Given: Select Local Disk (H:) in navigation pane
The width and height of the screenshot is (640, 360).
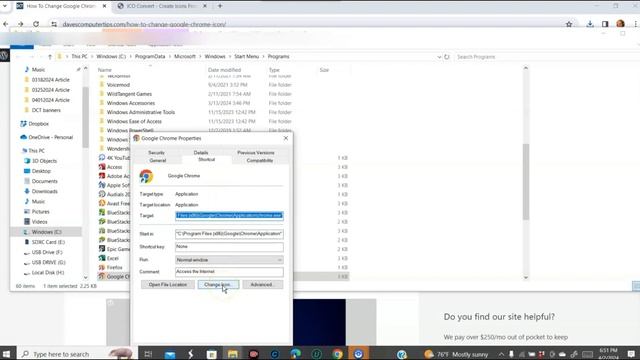Looking at the screenshot, I should pos(48,273).
